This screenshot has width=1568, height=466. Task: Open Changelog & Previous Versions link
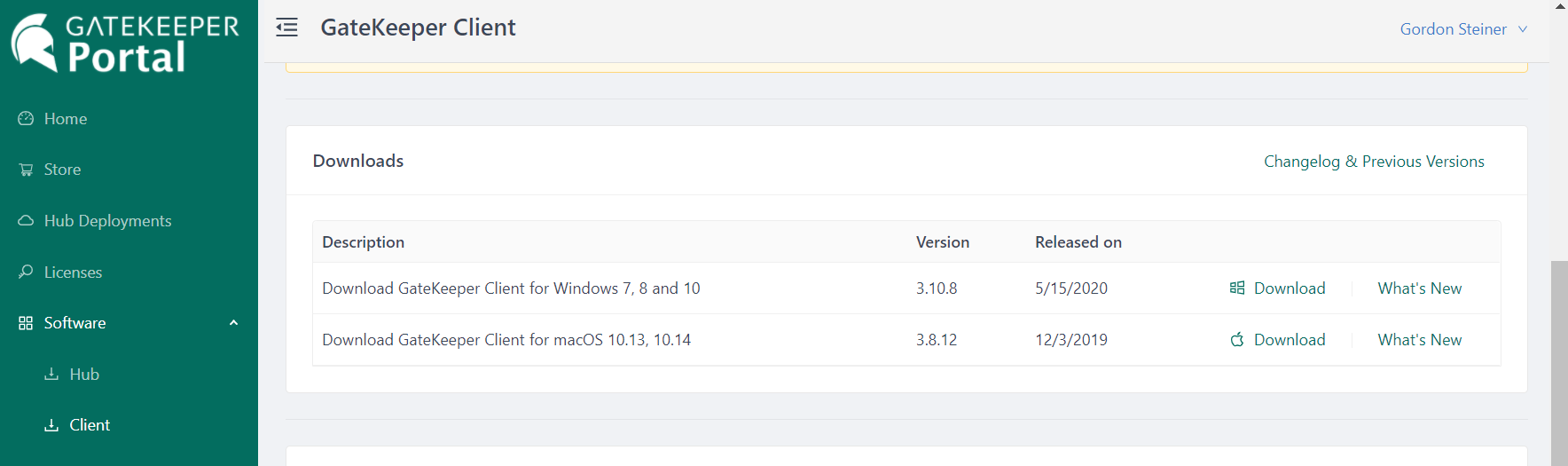pyautogui.click(x=1373, y=162)
